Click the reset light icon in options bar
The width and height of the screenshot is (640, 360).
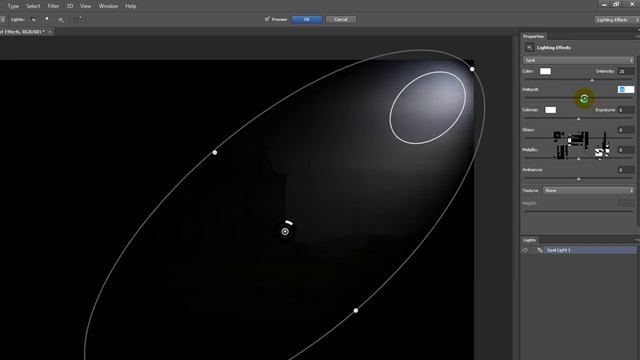(x=77, y=19)
